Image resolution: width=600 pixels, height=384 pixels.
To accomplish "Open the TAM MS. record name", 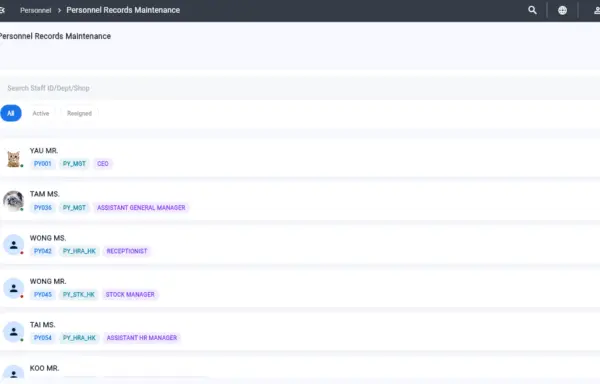I will (44, 194).
